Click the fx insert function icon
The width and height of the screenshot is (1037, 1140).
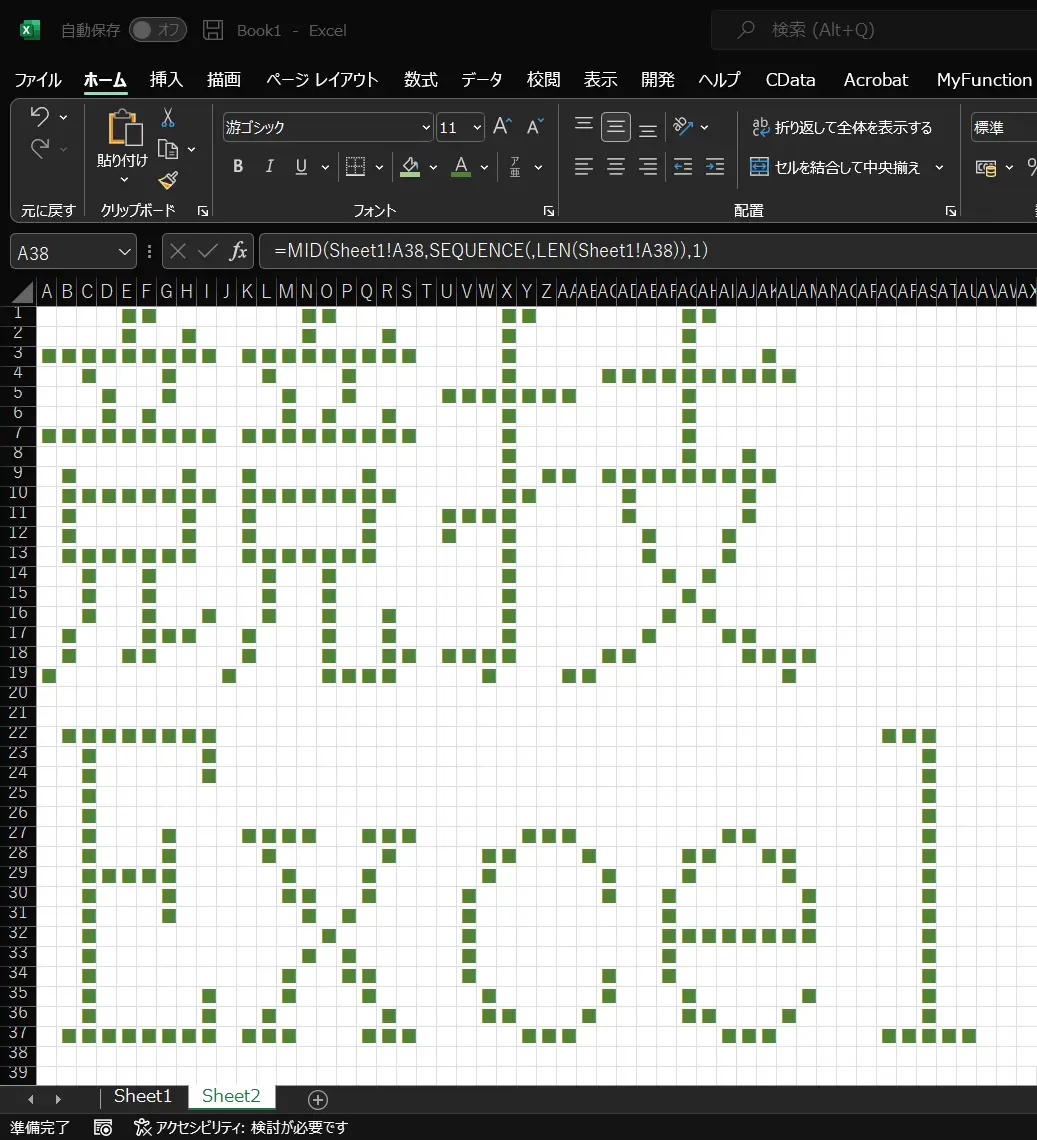tap(238, 252)
